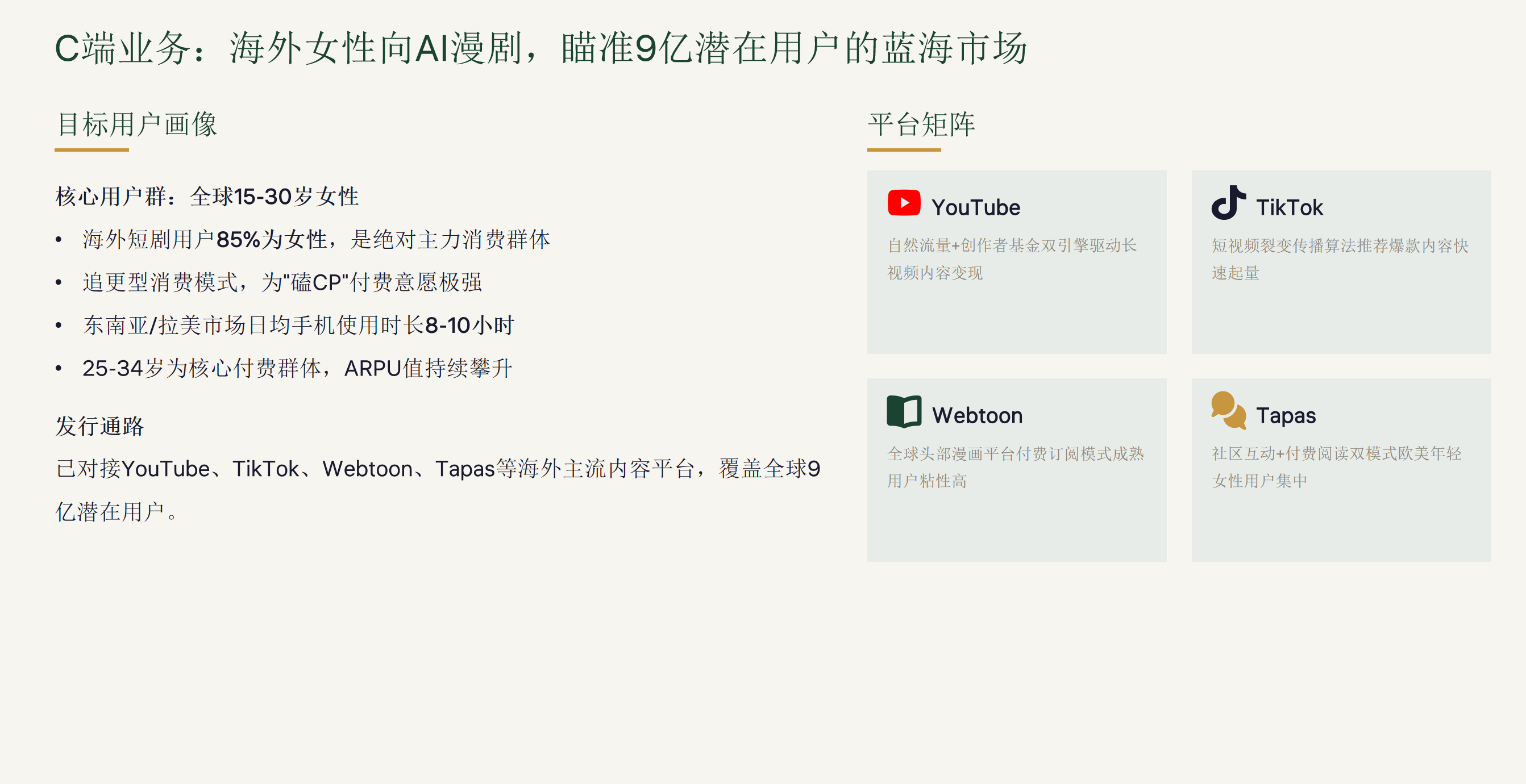Click the TikTok note logo icon
This screenshot has height=784, width=1526.
tap(1228, 202)
